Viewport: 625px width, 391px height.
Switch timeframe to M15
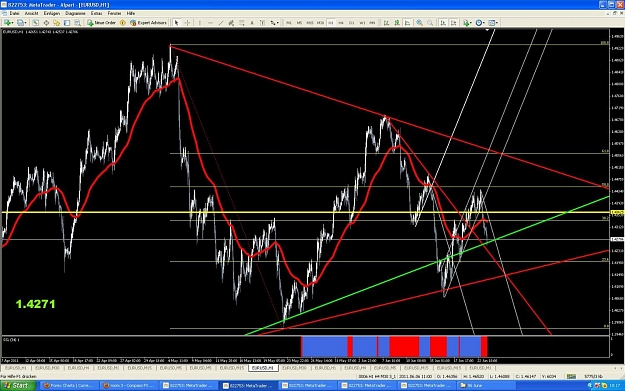click(310, 23)
